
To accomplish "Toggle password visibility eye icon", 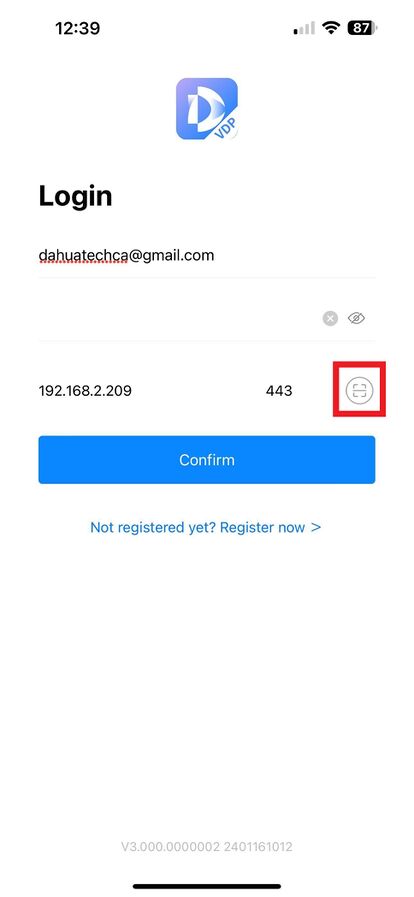I will point(356,318).
